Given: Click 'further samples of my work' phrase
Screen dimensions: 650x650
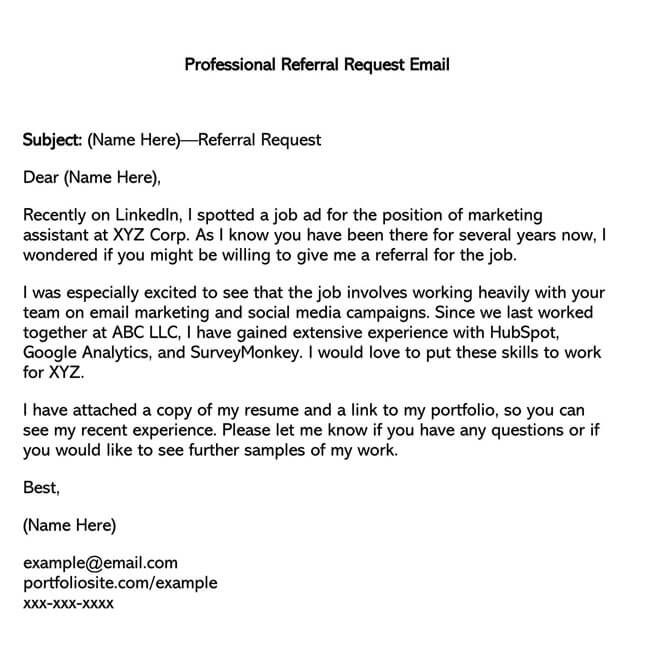Looking at the screenshot, I should click(x=293, y=450).
